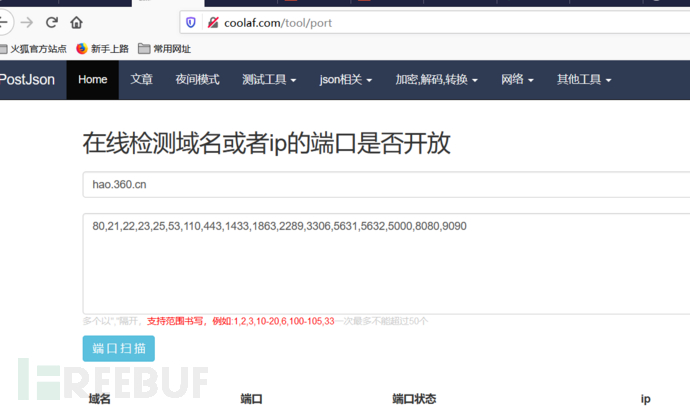Open the 文章 navigation item
The height and width of the screenshot is (407, 690).
point(141,80)
